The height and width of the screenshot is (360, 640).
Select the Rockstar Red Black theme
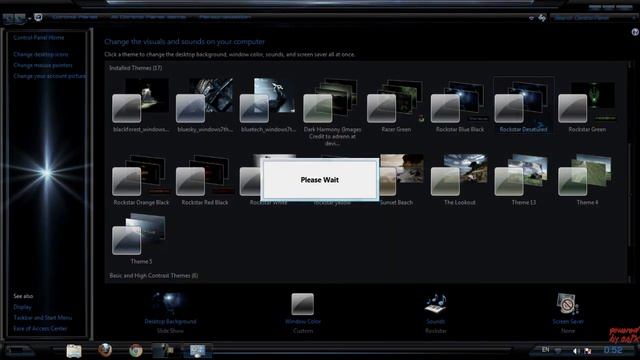click(204, 179)
